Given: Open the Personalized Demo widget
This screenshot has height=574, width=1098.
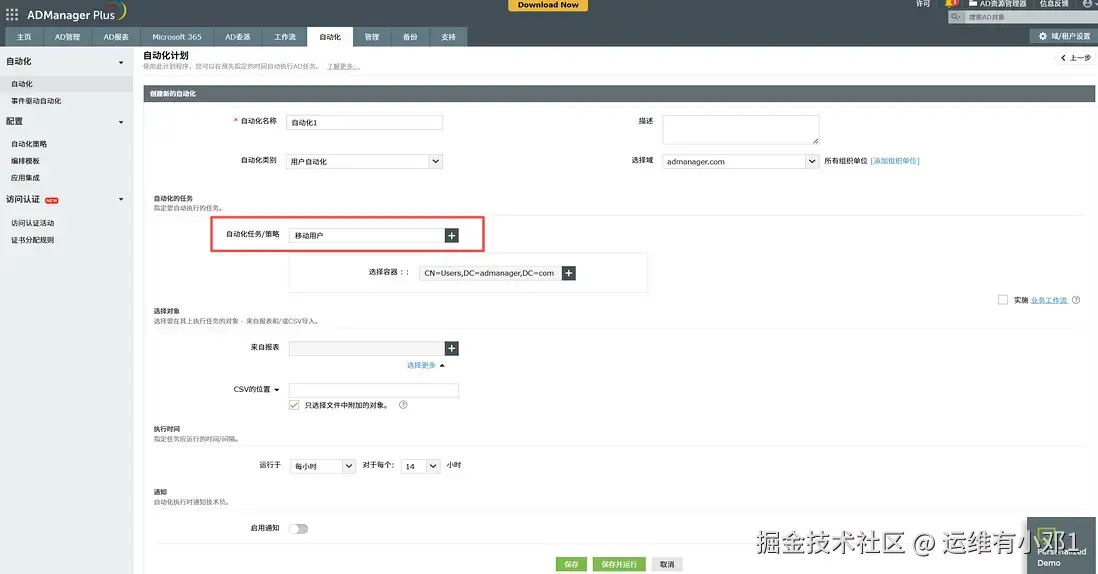Looking at the screenshot, I should point(1061,546).
